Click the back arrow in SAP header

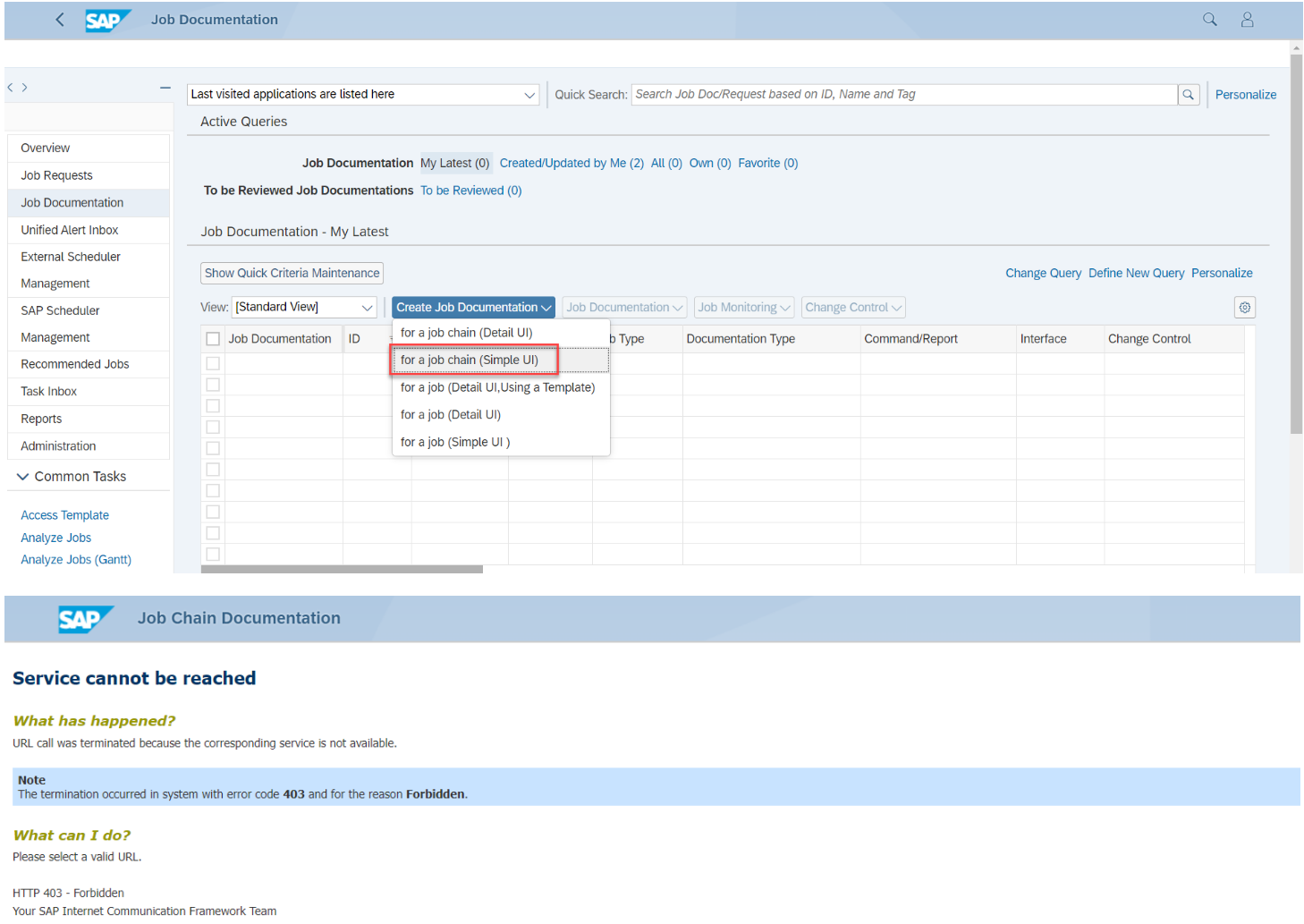pyautogui.click(x=59, y=20)
